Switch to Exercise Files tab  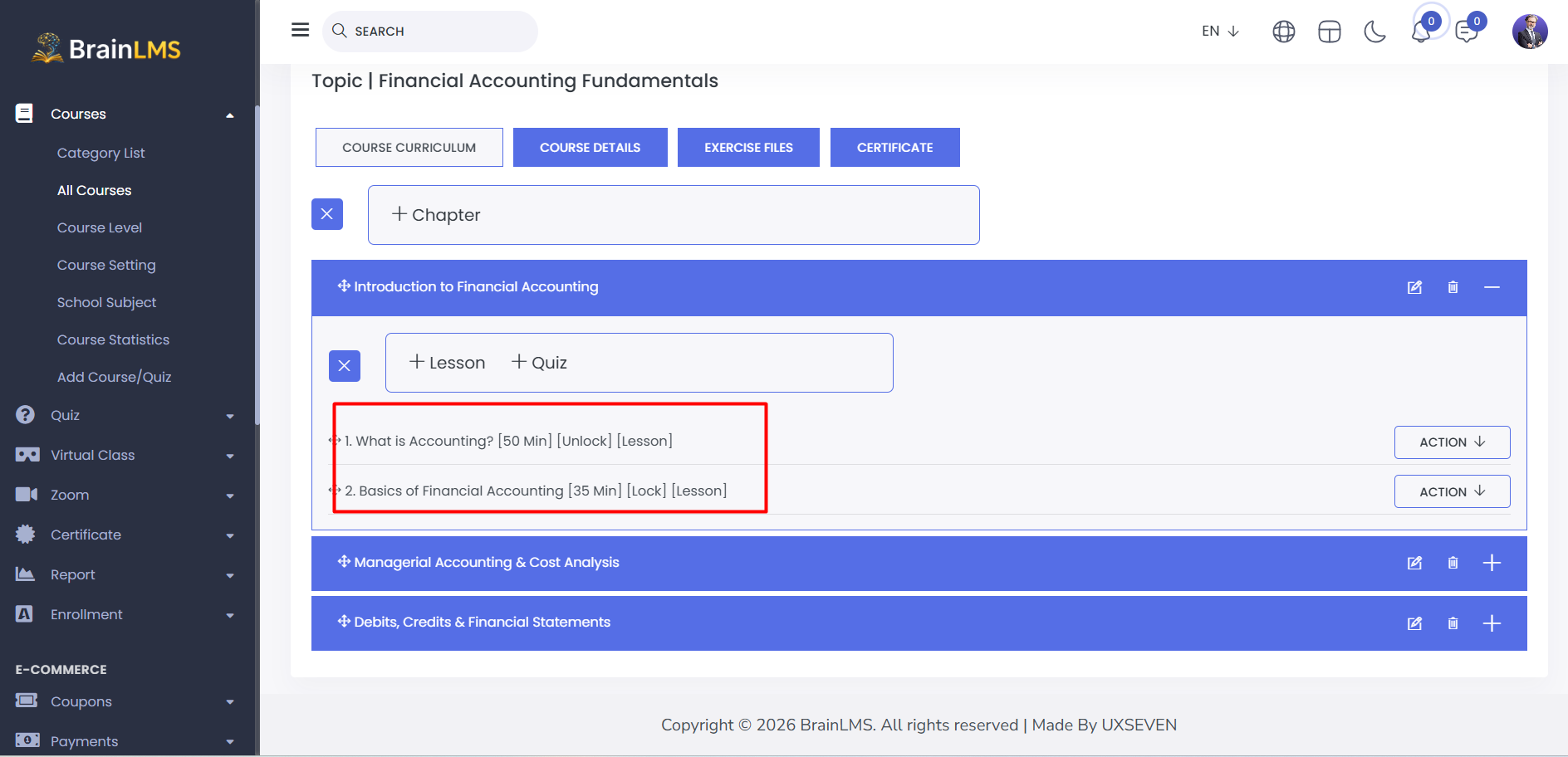(748, 148)
